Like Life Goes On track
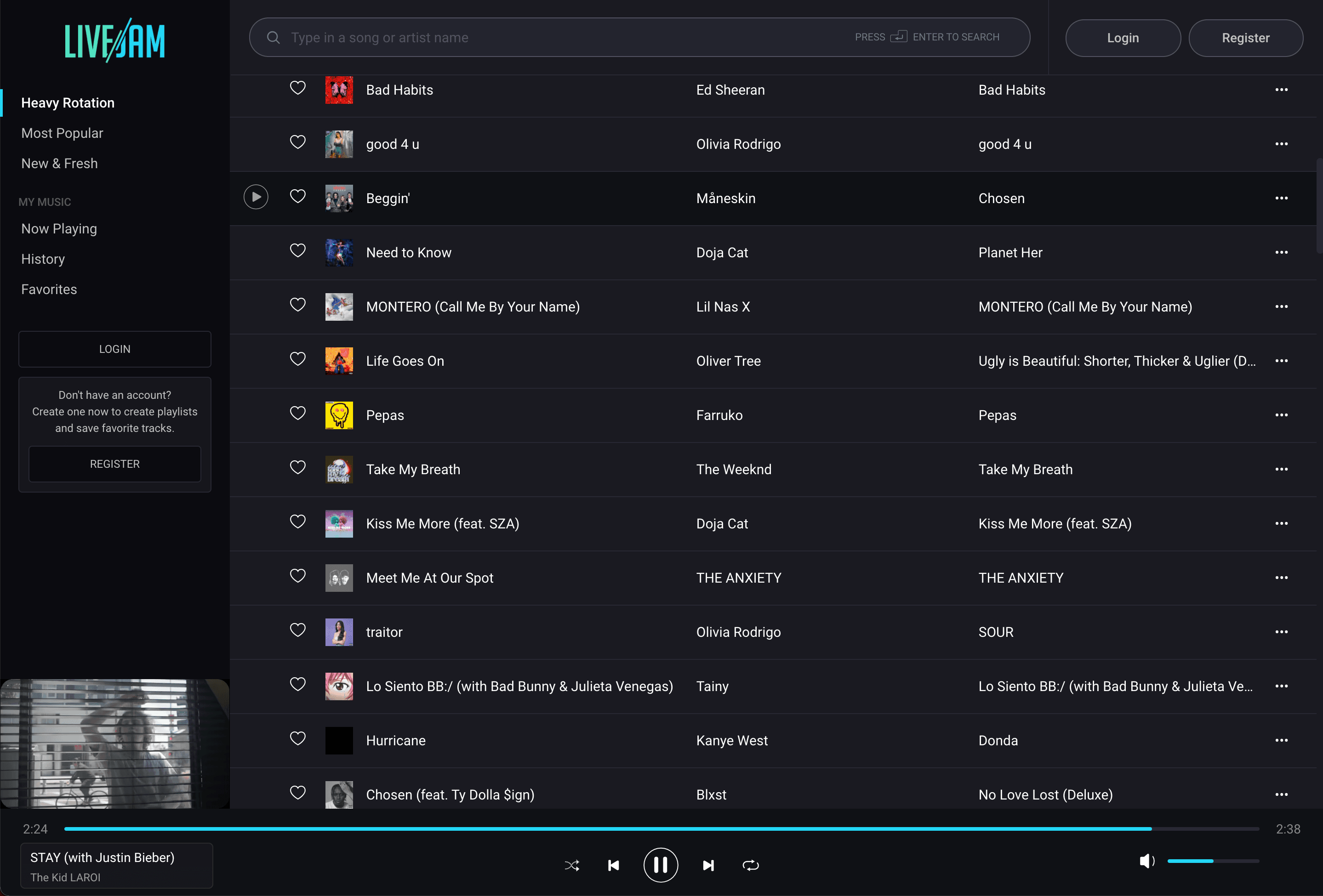The height and width of the screenshot is (896, 1323). (x=298, y=359)
